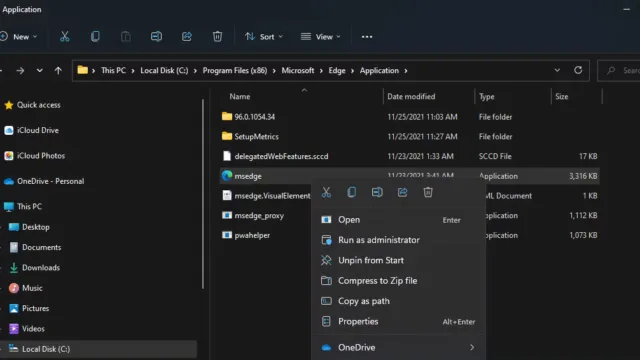Click the Search box
Screen dimensions: 640x360
pyautogui.click(x=619, y=71)
